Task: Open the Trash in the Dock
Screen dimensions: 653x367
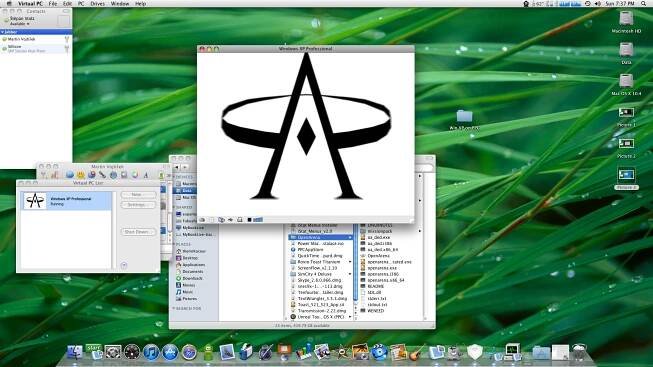Action: tap(579, 352)
